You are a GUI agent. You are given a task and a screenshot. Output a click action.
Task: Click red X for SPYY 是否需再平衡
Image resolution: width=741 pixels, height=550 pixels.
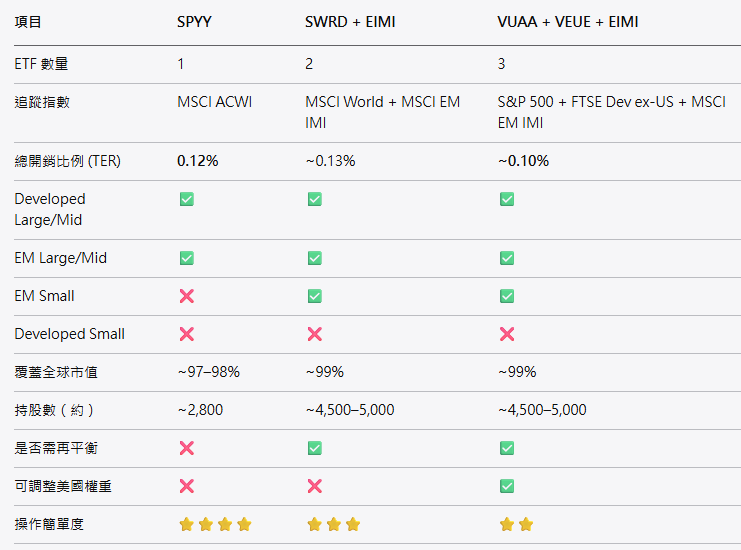[186, 448]
